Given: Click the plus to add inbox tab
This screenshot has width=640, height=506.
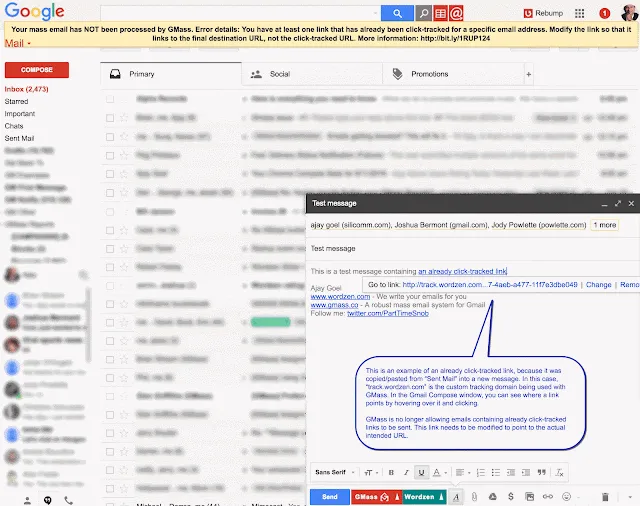Looking at the screenshot, I should point(529,74).
